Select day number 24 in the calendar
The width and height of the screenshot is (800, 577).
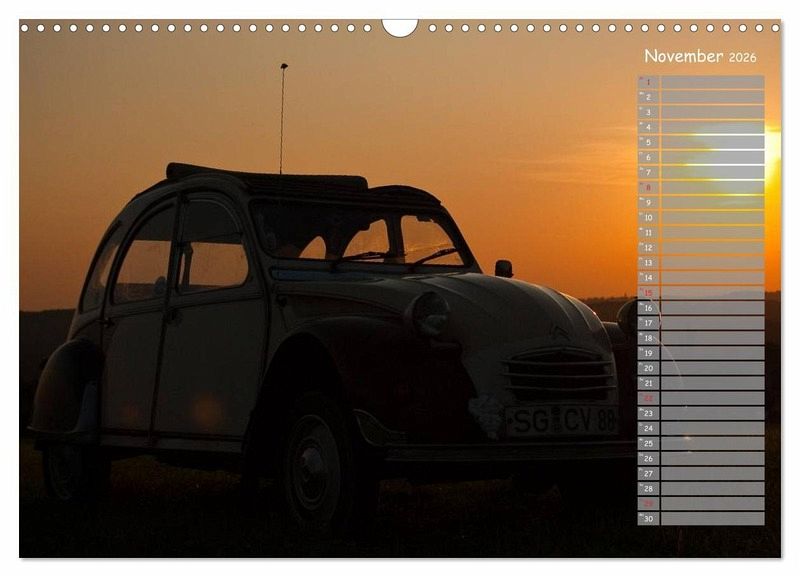[x=648, y=428]
